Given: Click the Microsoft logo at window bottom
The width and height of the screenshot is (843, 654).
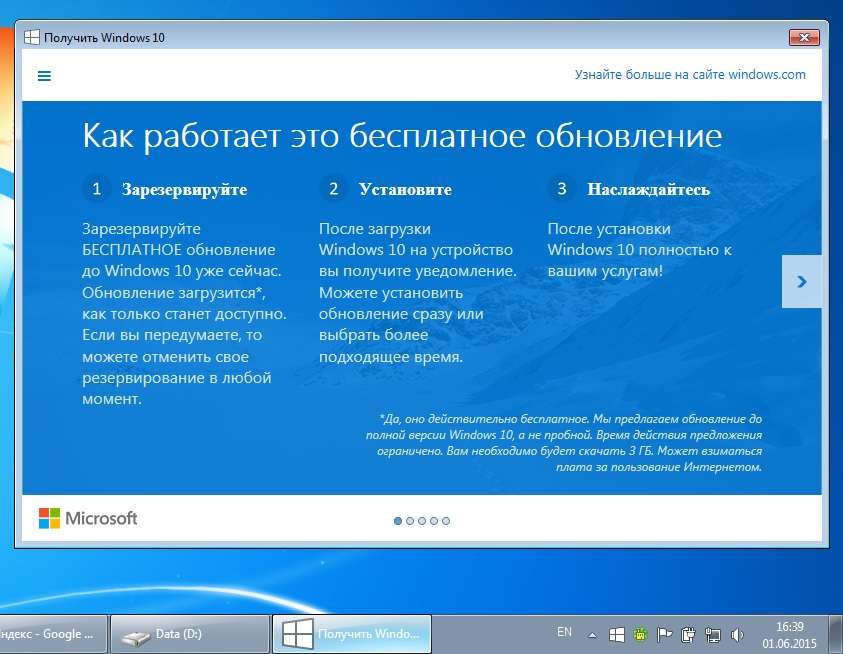Looking at the screenshot, I should pos(88,518).
